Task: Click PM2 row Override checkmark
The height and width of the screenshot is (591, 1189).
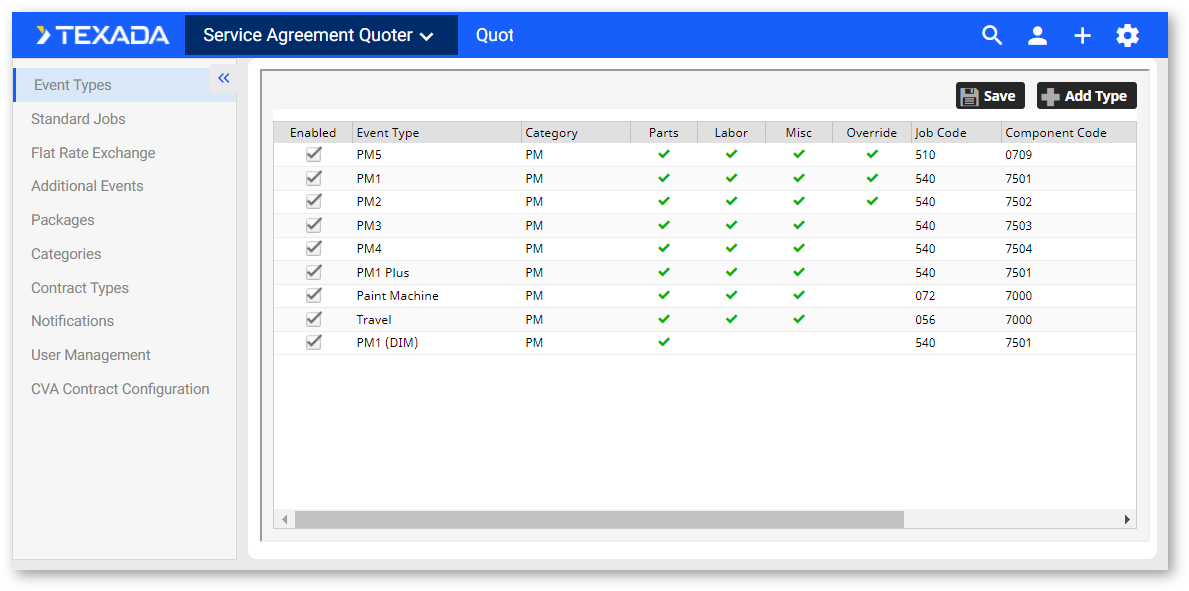Action: pos(872,201)
